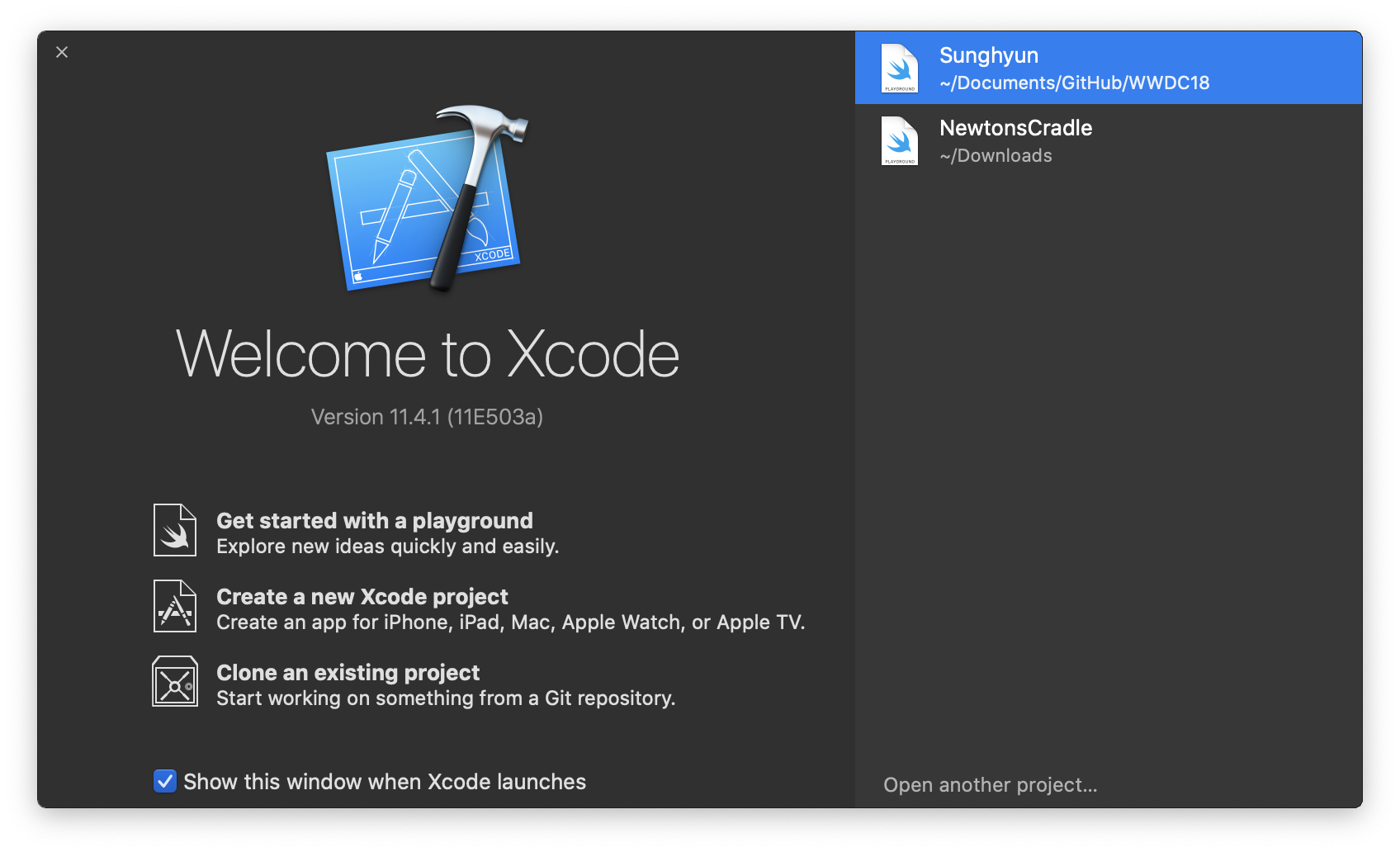Select the NewtonsCradle recent project name
Image resolution: width=1400 pixels, height=852 pixels.
click(1016, 128)
